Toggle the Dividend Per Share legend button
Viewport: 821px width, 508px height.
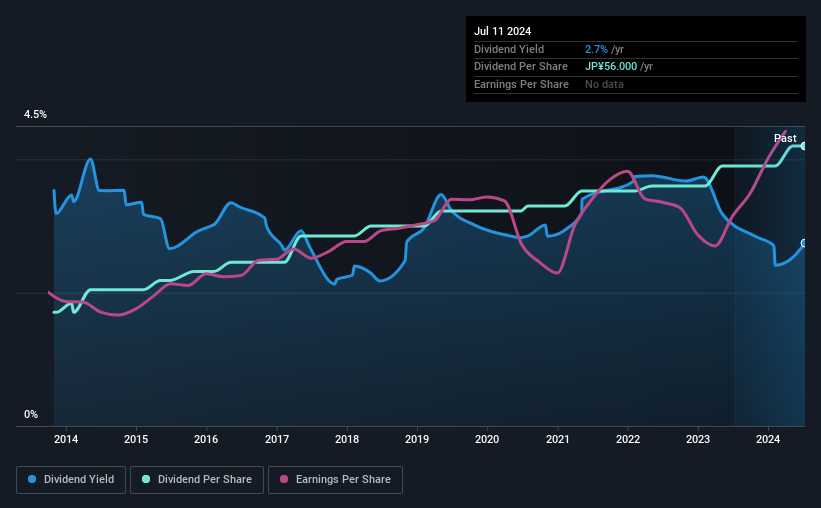197,480
